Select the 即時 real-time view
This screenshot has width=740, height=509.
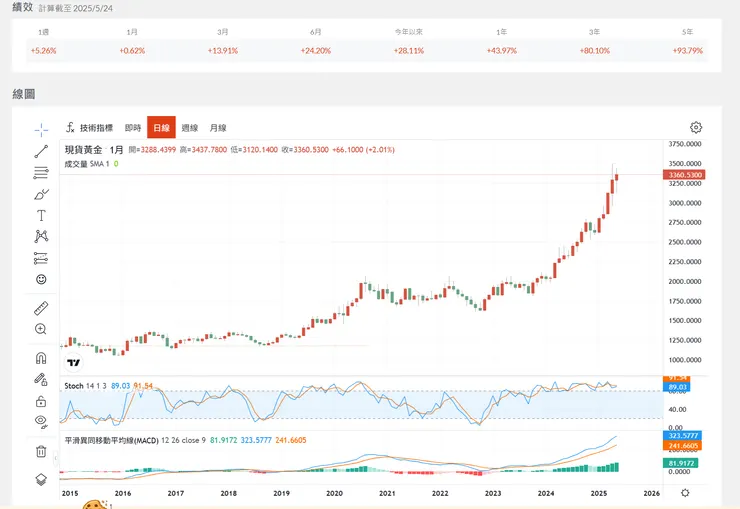point(133,128)
